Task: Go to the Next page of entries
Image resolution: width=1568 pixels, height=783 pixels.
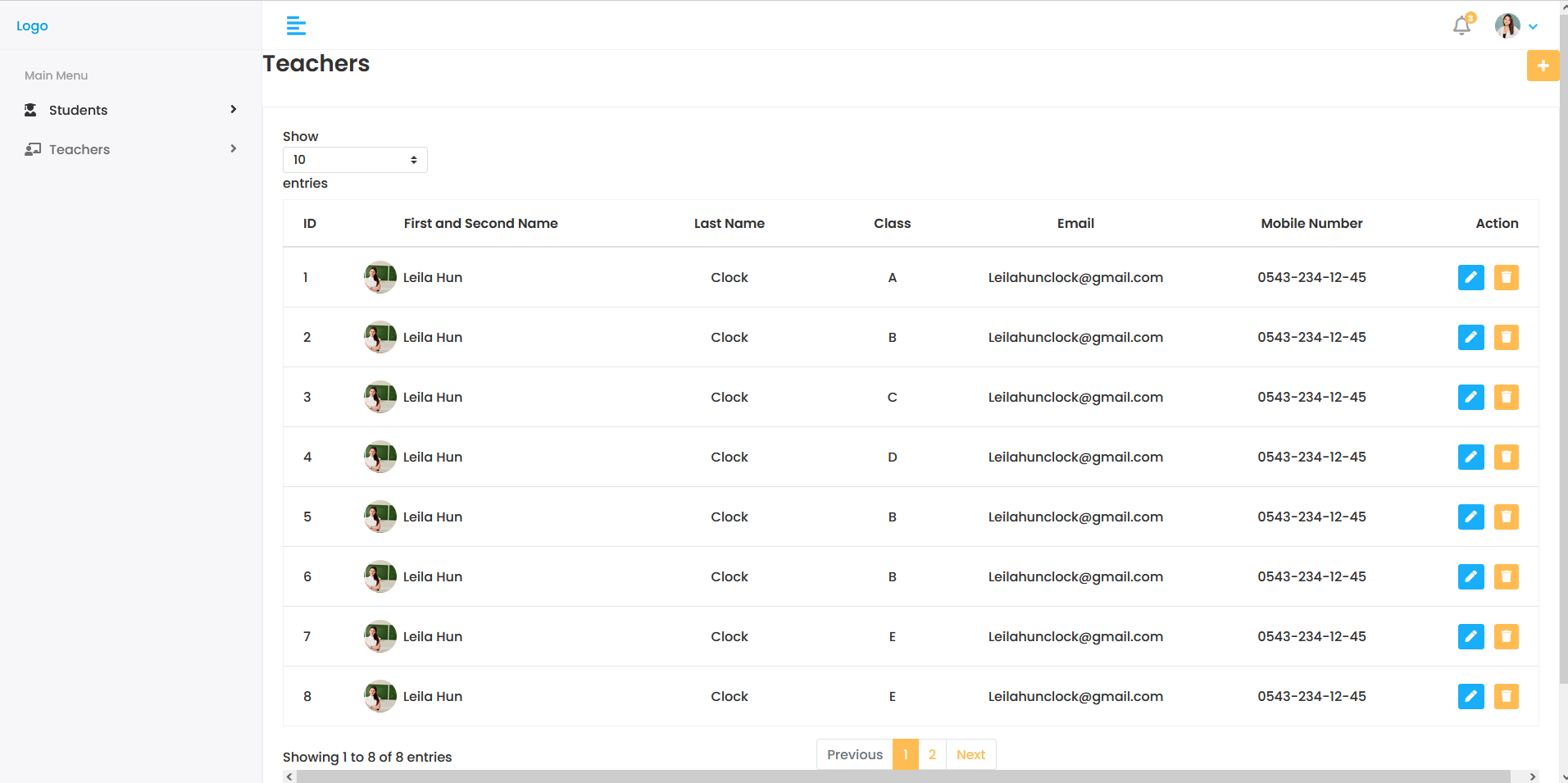Action: point(970,754)
